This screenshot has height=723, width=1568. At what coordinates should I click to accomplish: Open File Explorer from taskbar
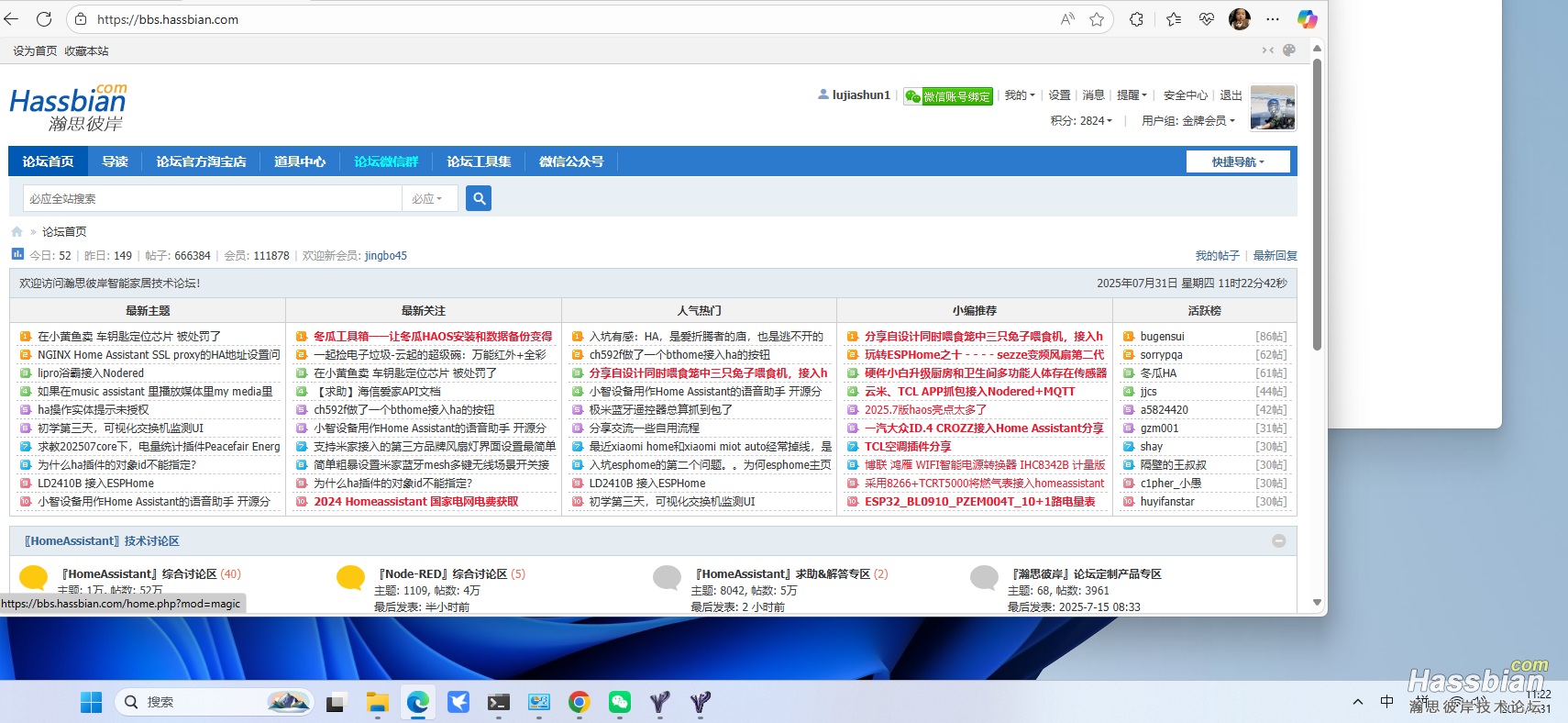point(377,702)
